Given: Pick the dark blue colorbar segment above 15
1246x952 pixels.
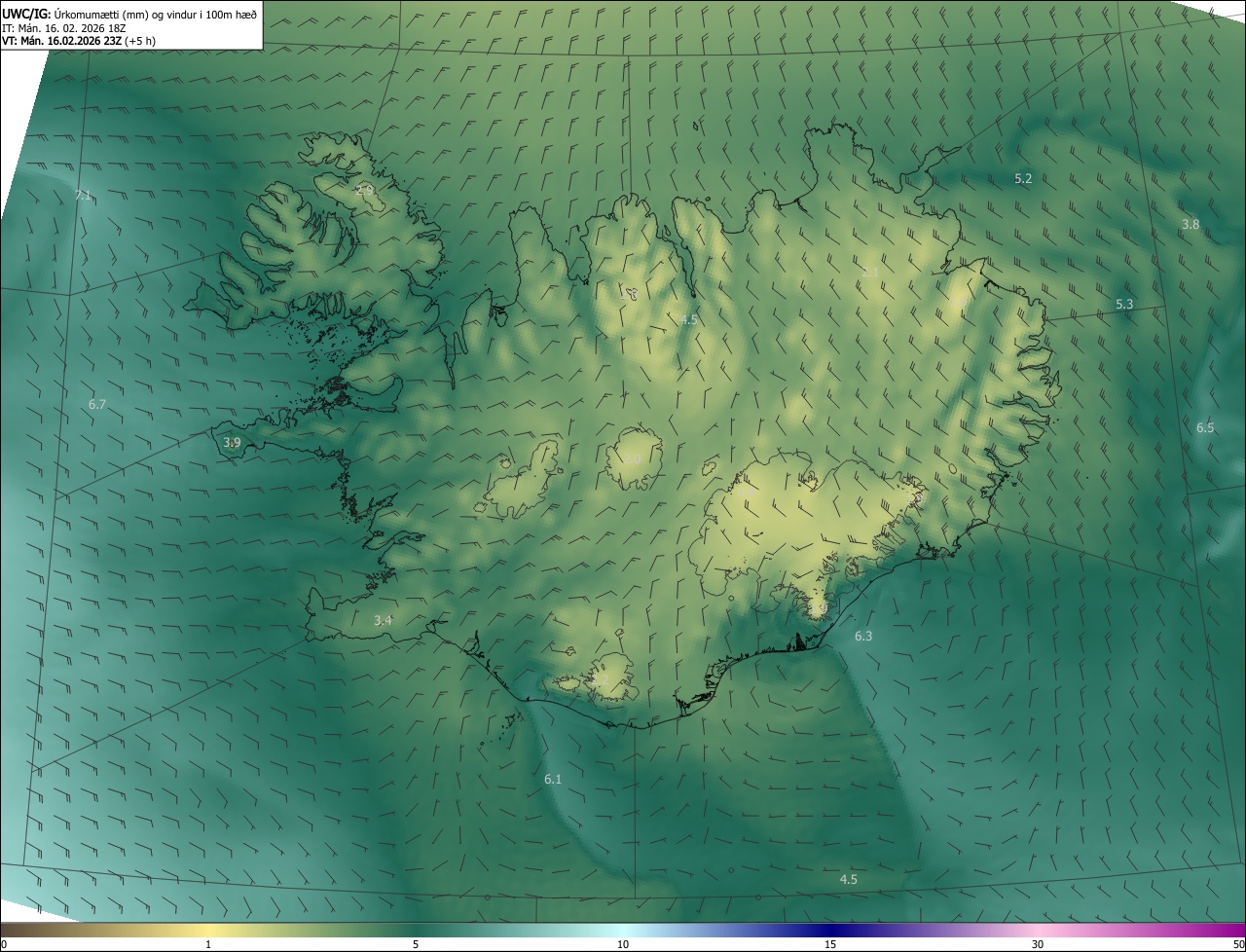Looking at the screenshot, I should coord(830,930).
